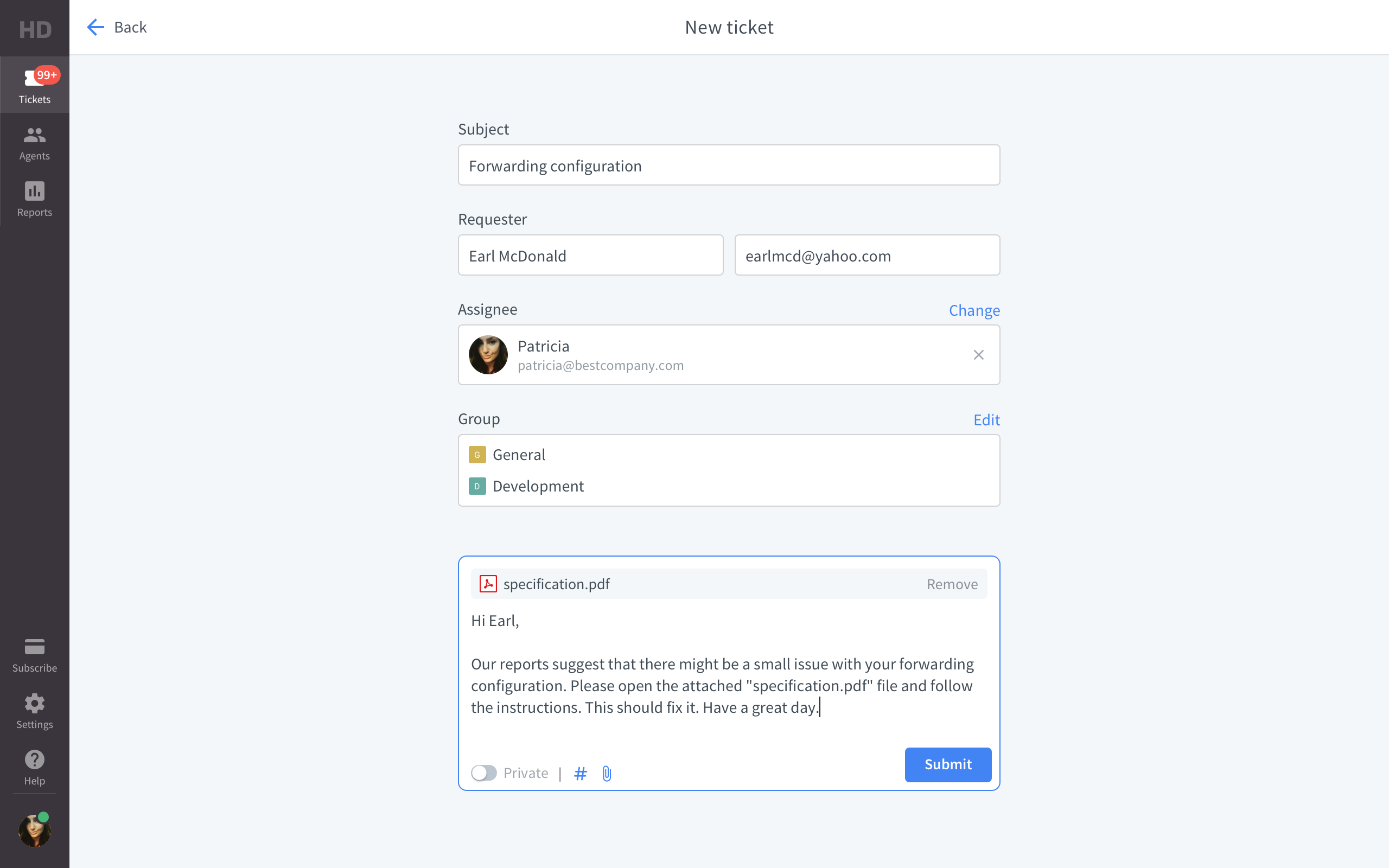
Task: Open the Subscribe card icon
Action: (x=34, y=648)
